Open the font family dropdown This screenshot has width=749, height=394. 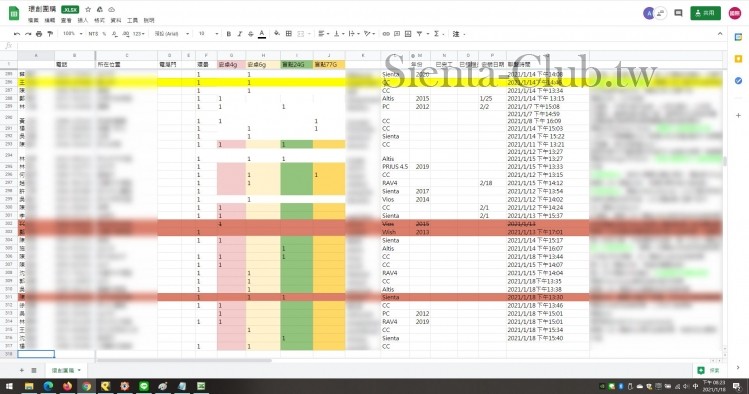click(x=172, y=34)
